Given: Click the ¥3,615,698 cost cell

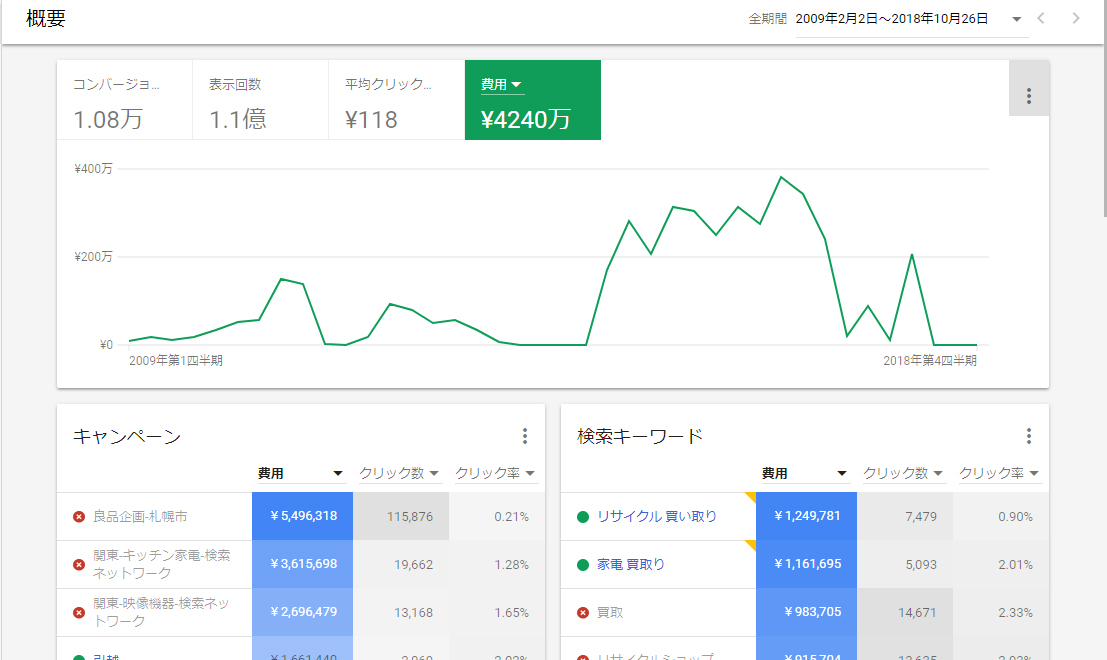Looking at the screenshot, I should [x=302, y=564].
